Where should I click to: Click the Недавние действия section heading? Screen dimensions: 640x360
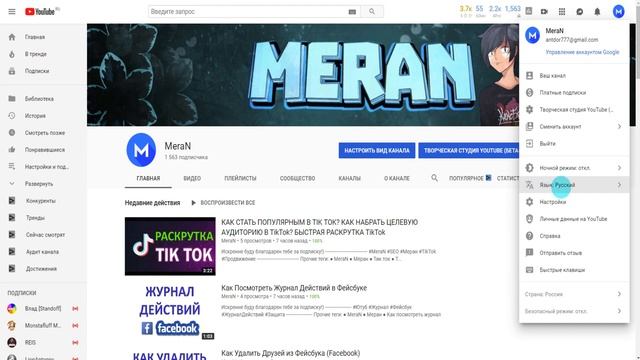152,202
